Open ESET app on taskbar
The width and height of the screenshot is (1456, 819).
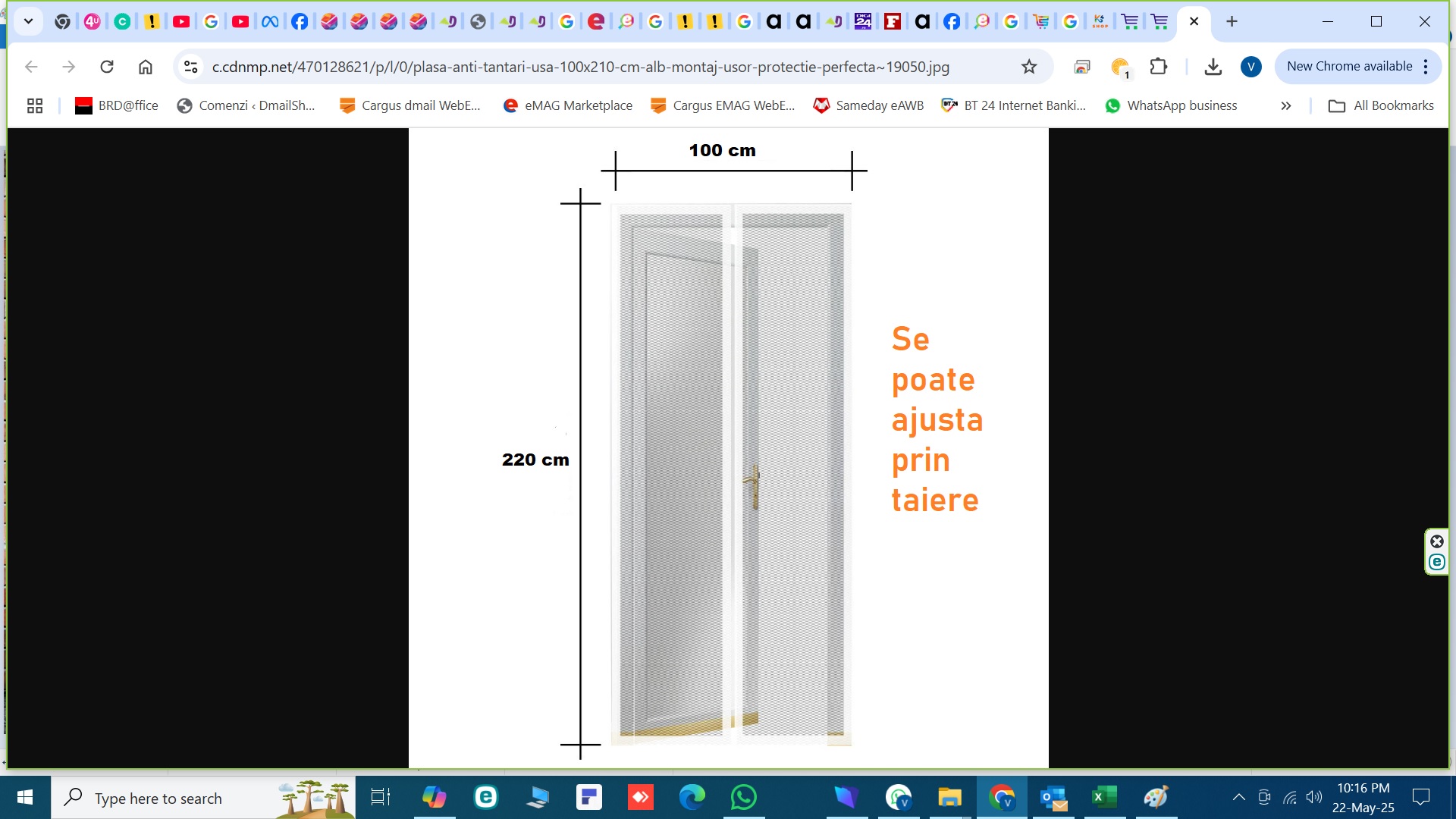(486, 798)
